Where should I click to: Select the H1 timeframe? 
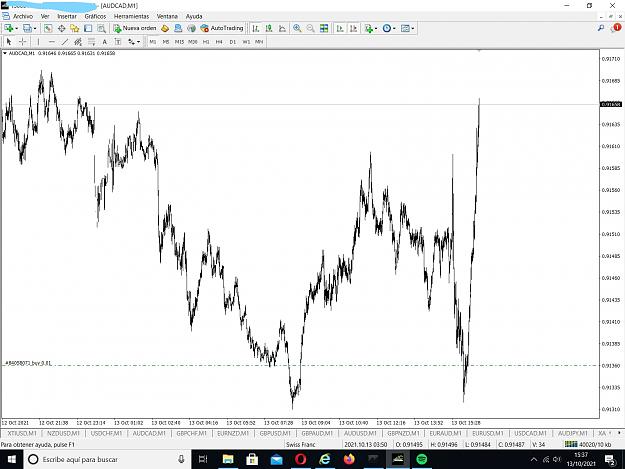pos(206,42)
